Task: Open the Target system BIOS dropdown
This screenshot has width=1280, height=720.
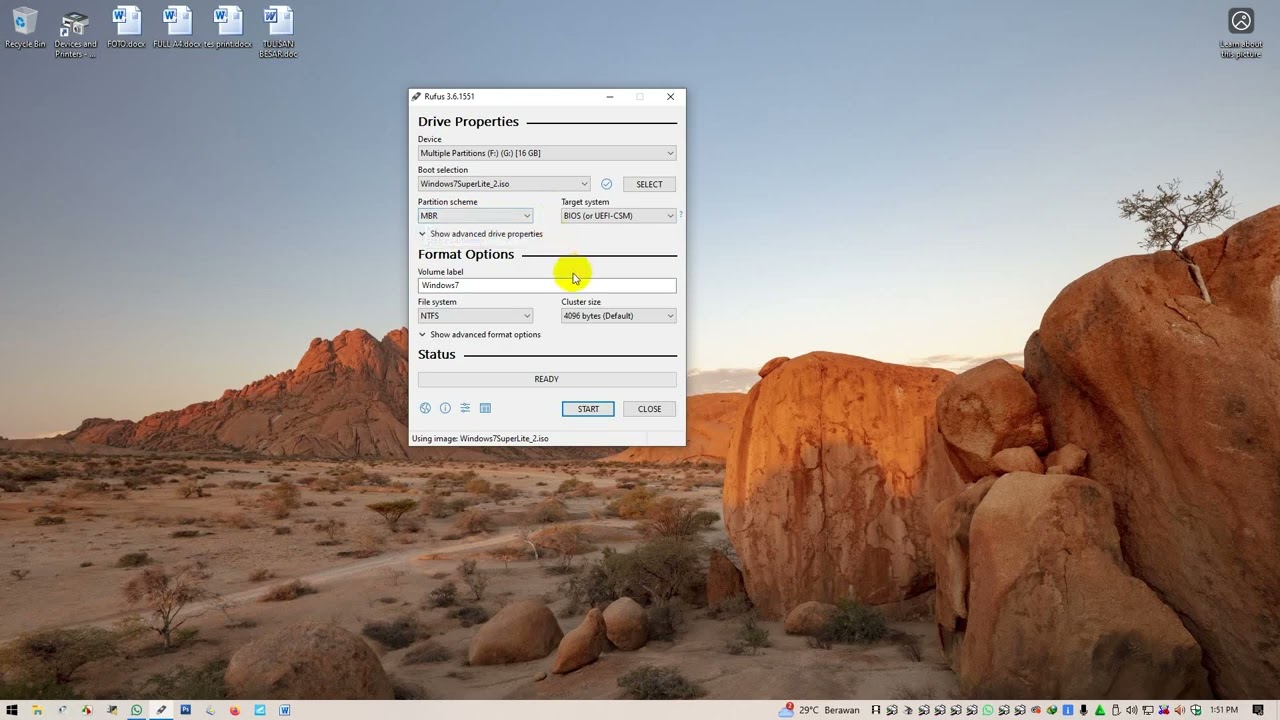Action: point(618,216)
